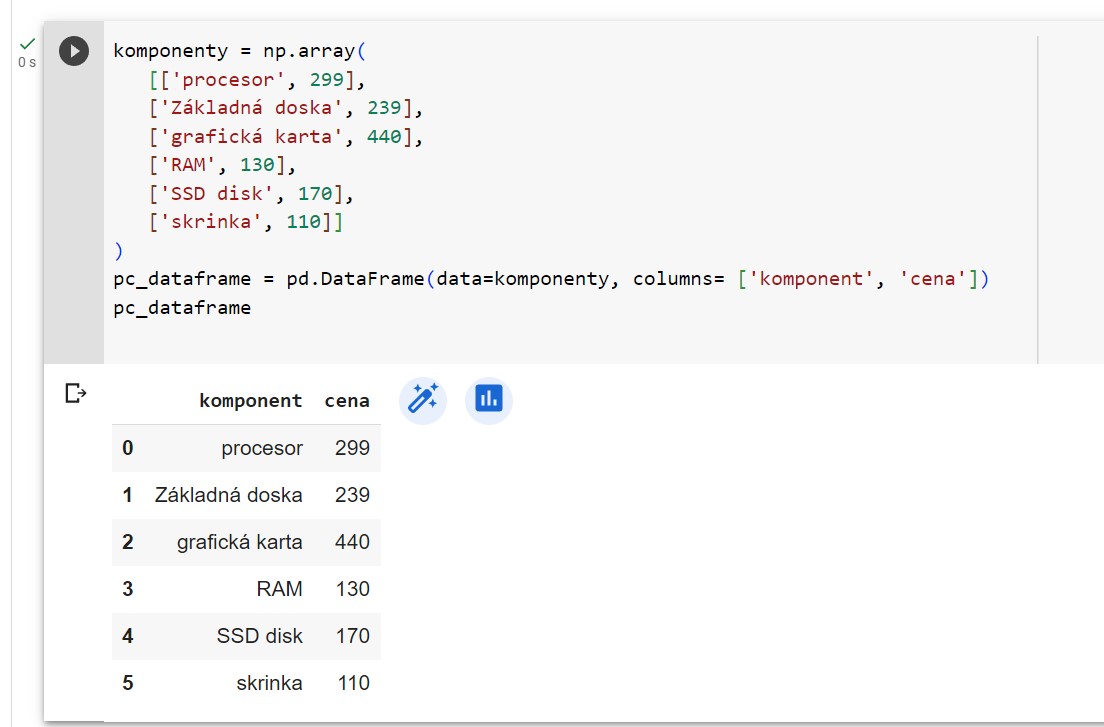Click the 'procesor' cell in output table

click(262, 448)
